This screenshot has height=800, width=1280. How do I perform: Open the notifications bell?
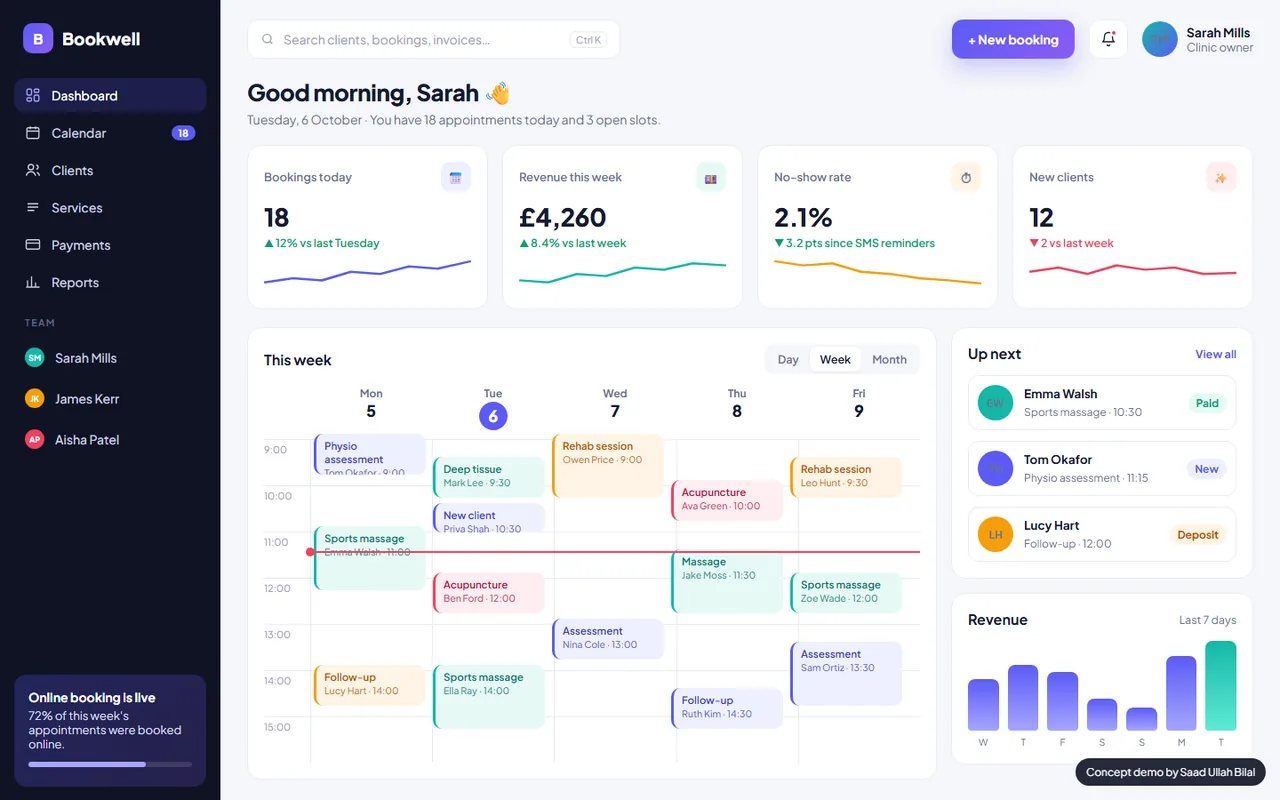[x=1108, y=39]
